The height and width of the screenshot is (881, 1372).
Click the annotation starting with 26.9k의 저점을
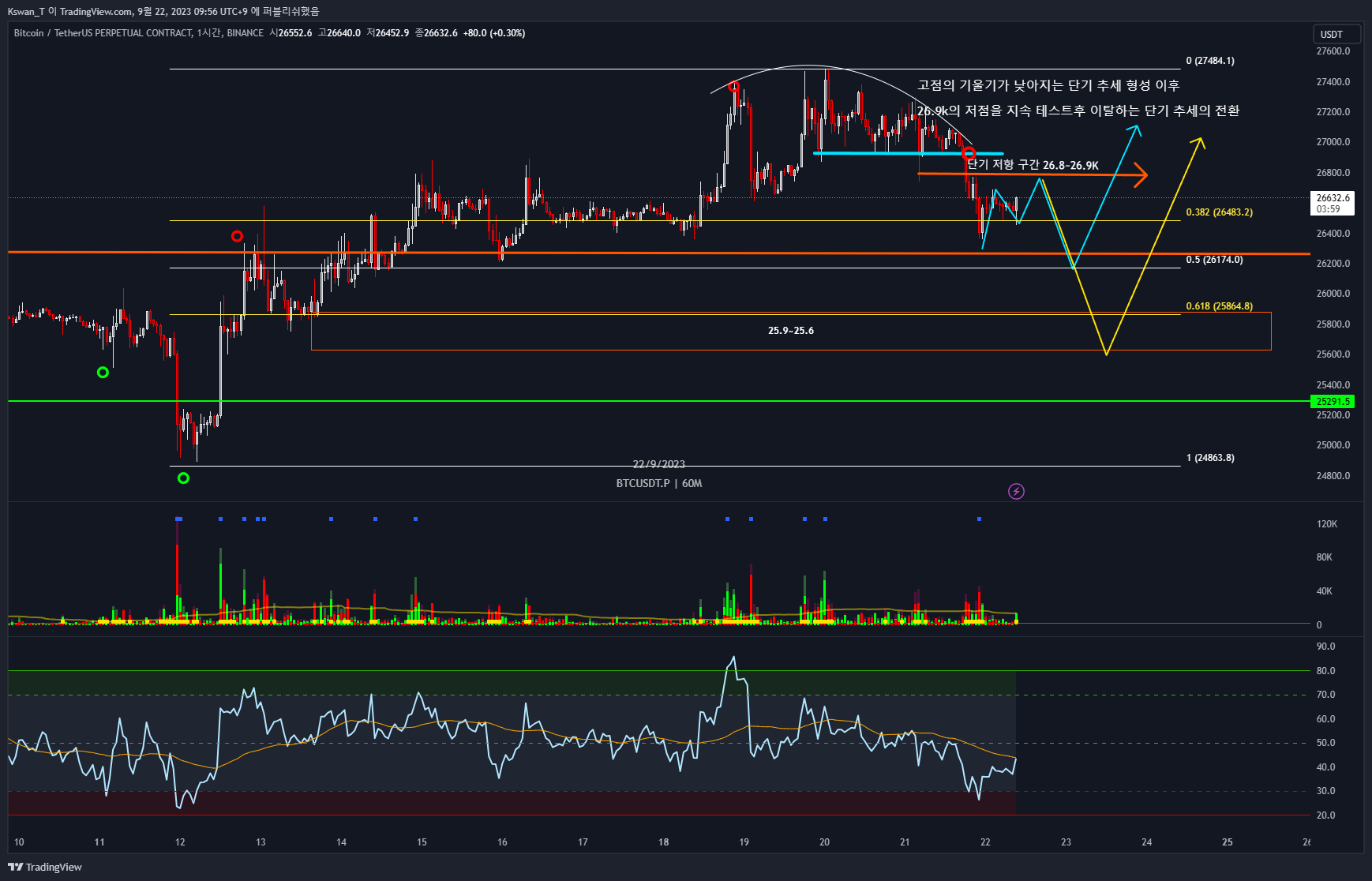click(x=1078, y=111)
